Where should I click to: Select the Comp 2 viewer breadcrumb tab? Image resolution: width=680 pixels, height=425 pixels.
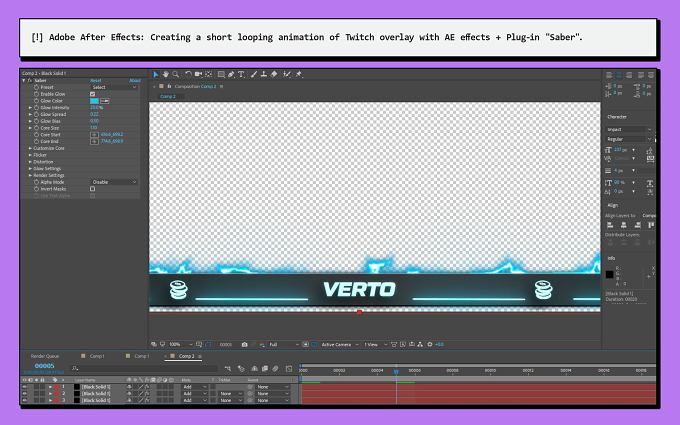point(168,96)
